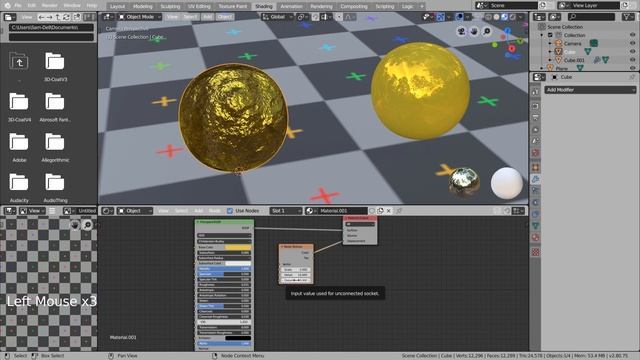Open the Blender logo menu
640x360 pixels.
click(x=7, y=6)
